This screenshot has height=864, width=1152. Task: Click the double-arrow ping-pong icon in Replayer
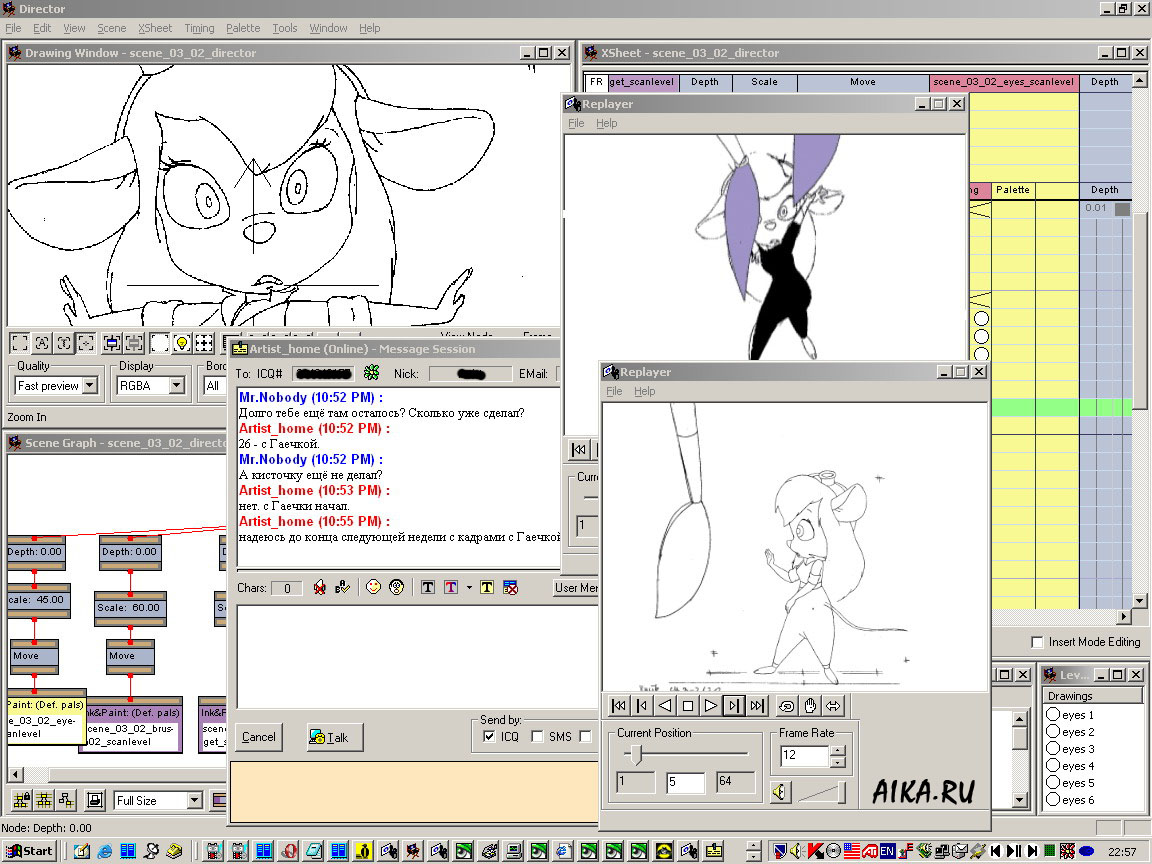(833, 706)
